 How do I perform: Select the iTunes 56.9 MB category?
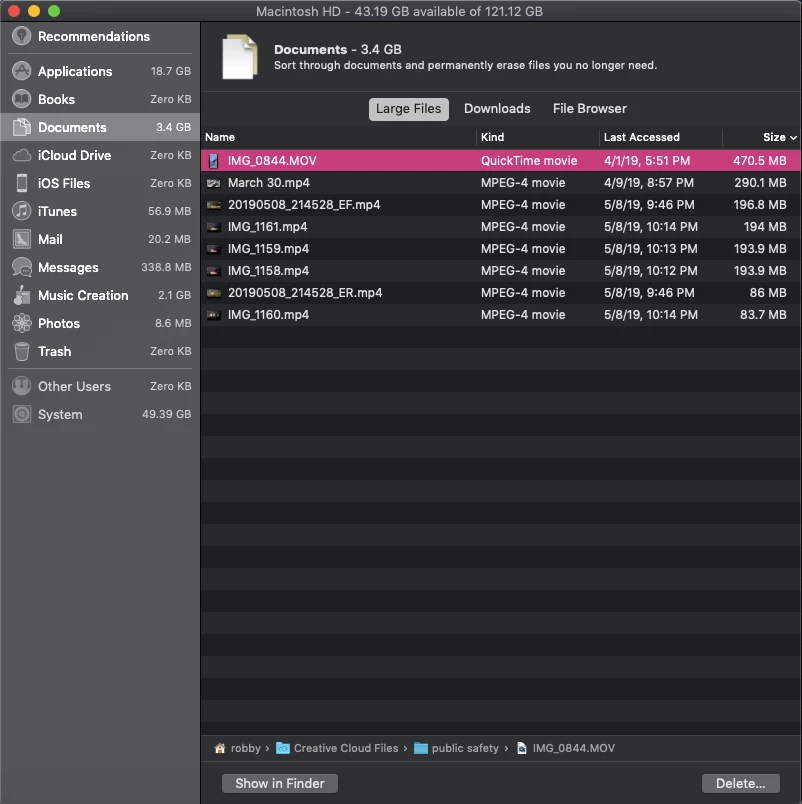[x=101, y=211]
